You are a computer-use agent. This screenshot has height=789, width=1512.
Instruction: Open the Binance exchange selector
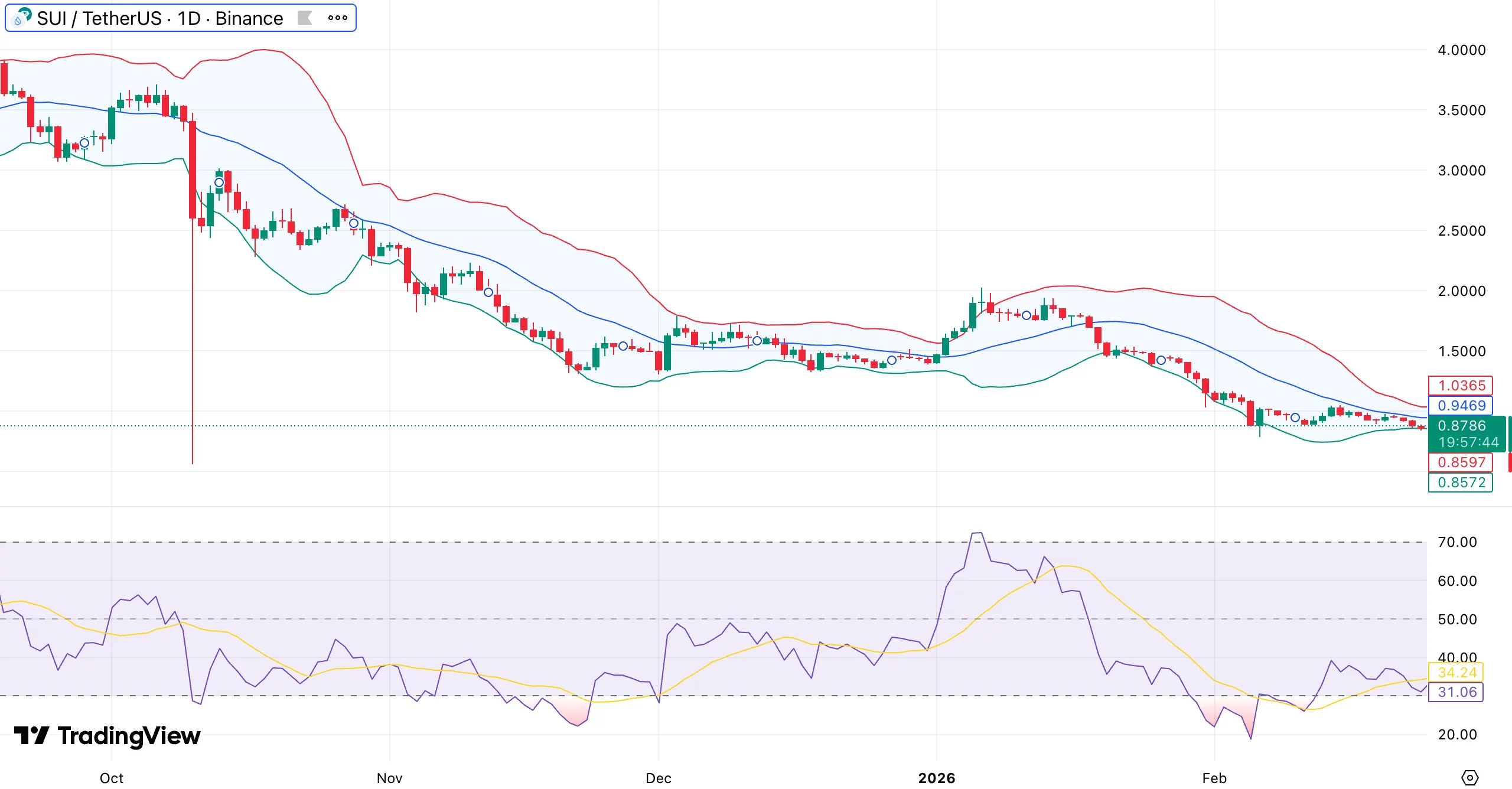(248, 18)
